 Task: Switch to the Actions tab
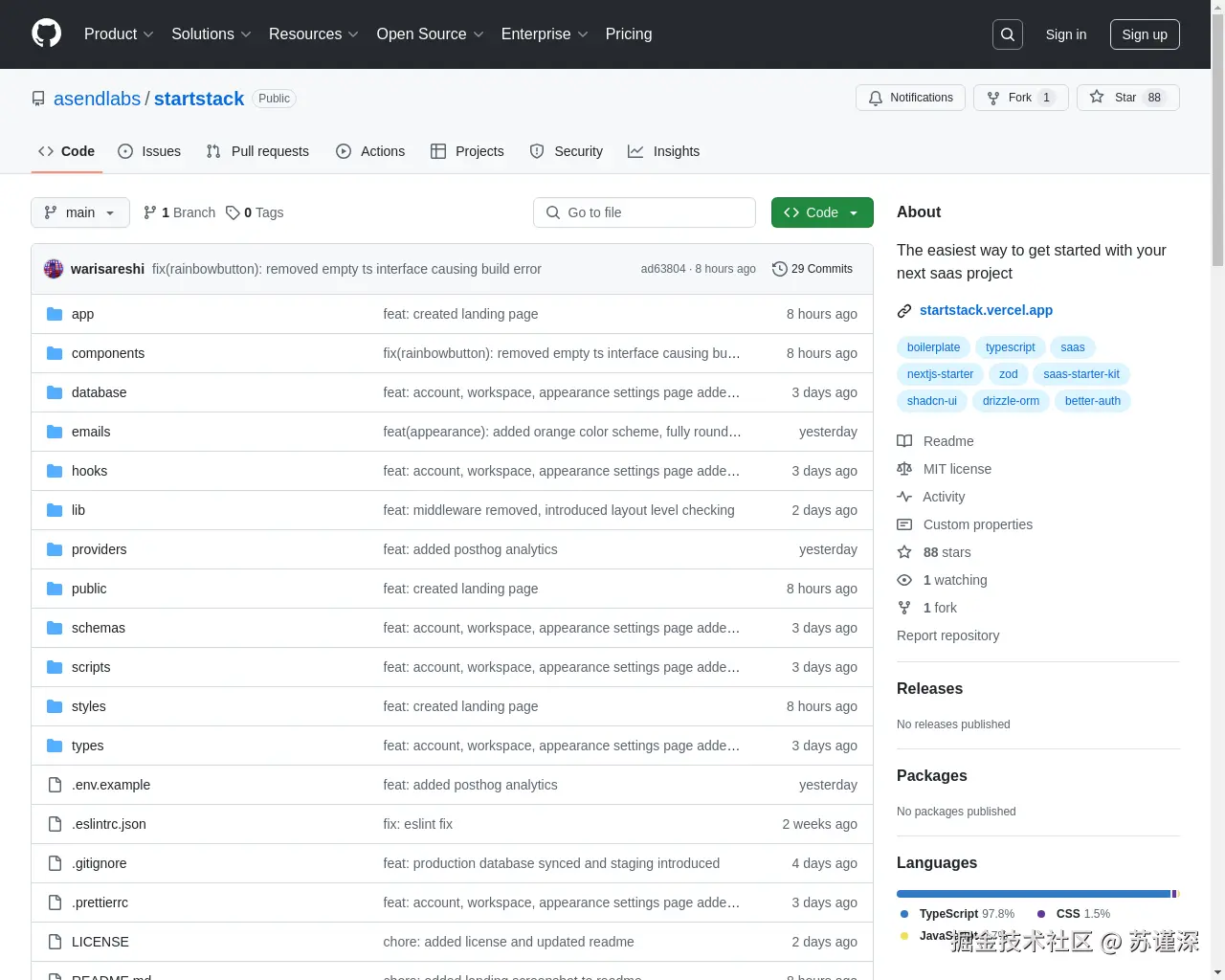coord(370,151)
